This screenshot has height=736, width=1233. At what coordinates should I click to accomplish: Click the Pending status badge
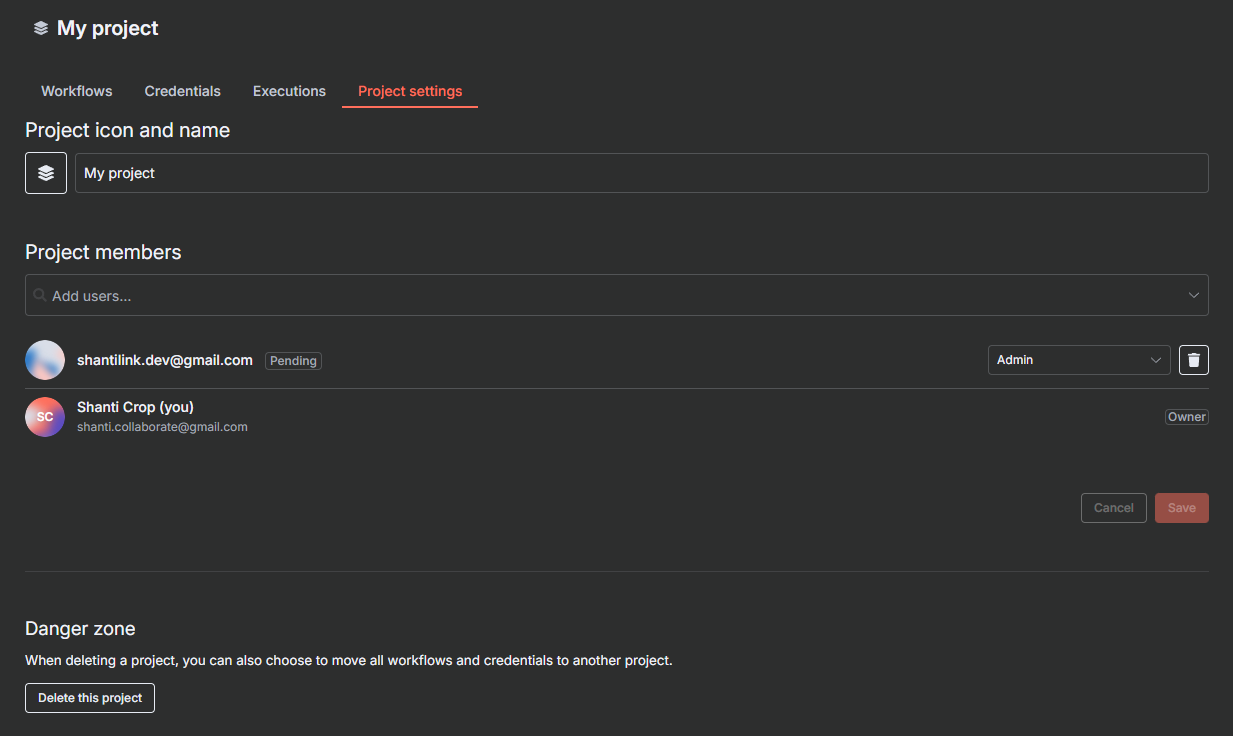tap(293, 361)
